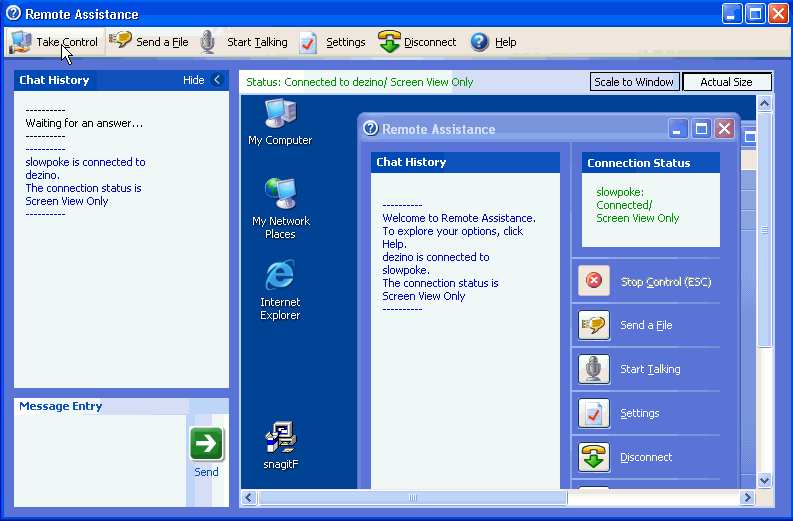Click the Remote Assistance title bar help icon
The image size is (793, 521).
click(14, 13)
